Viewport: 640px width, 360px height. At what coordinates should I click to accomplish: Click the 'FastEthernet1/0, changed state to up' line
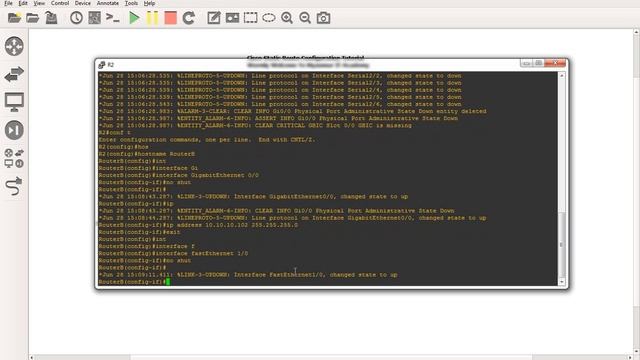tap(248, 275)
